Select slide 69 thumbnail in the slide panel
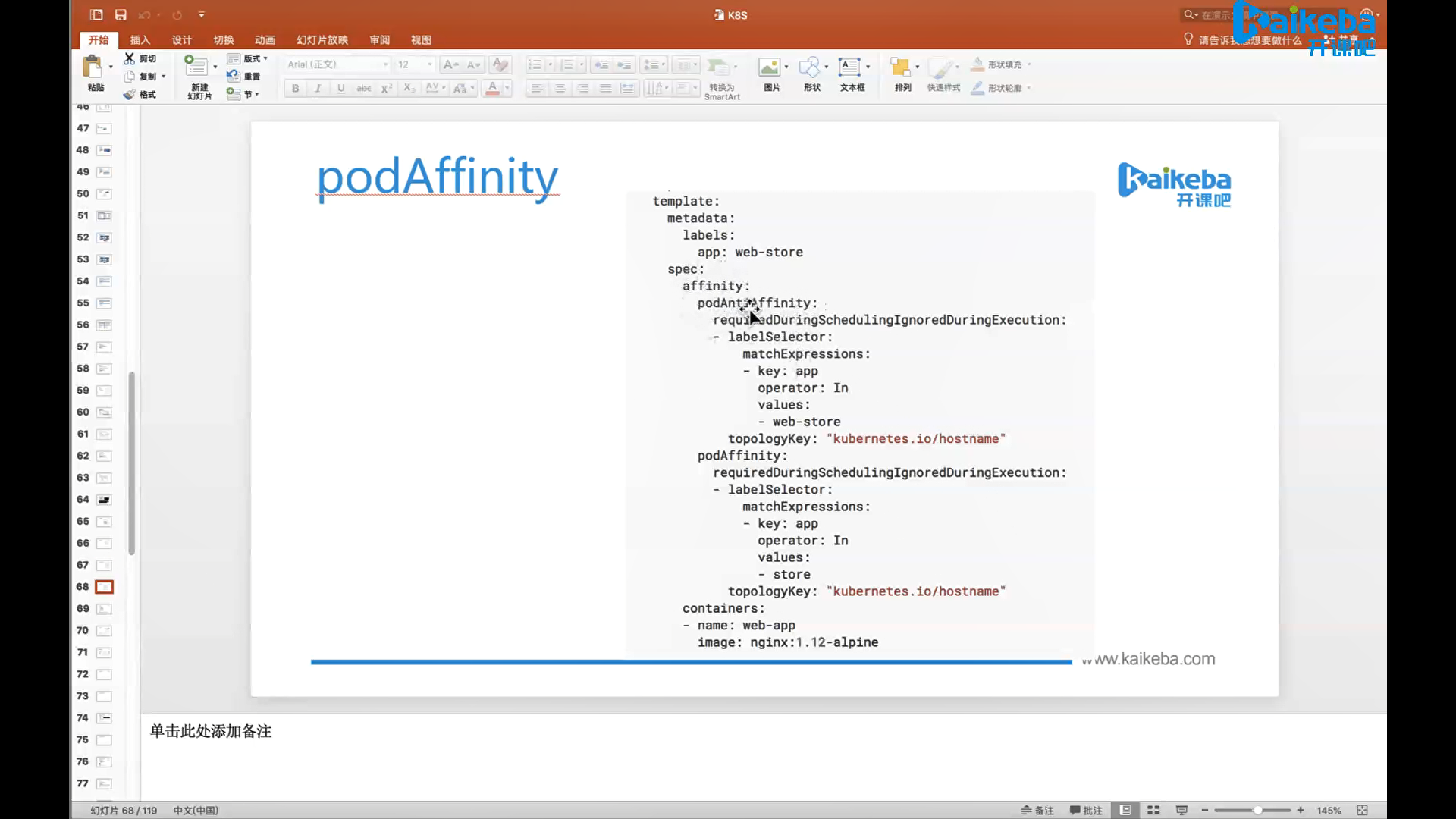Screen dimensions: 1456x819 104,608
